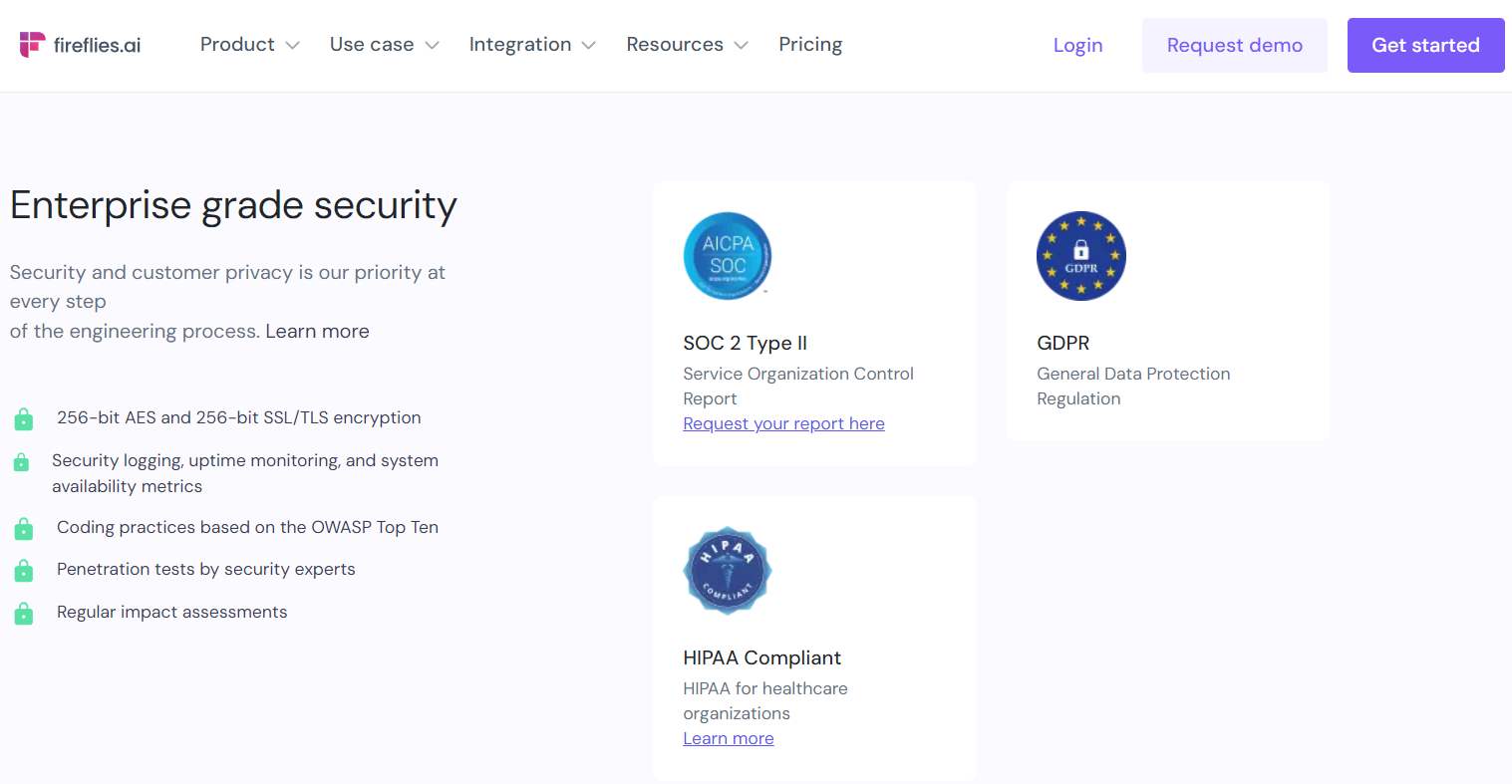Click General Data Protection Regulation text
This screenshot has height=784, width=1512.
(1133, 386)
